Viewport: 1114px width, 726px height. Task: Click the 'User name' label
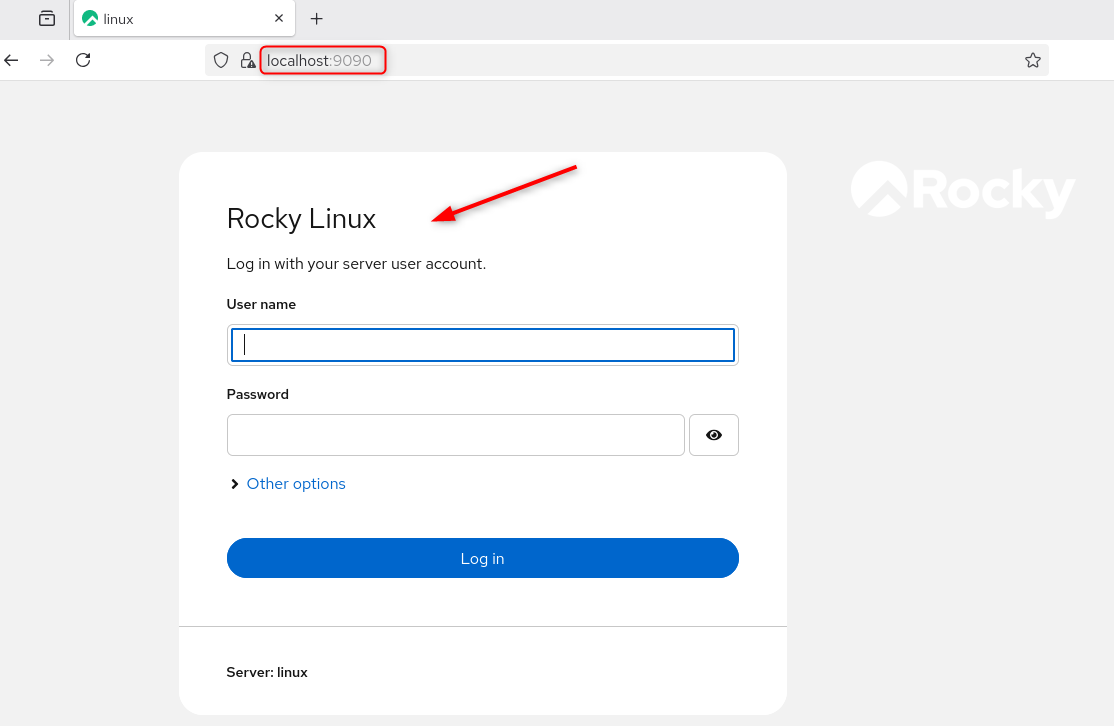click(261, 305)
